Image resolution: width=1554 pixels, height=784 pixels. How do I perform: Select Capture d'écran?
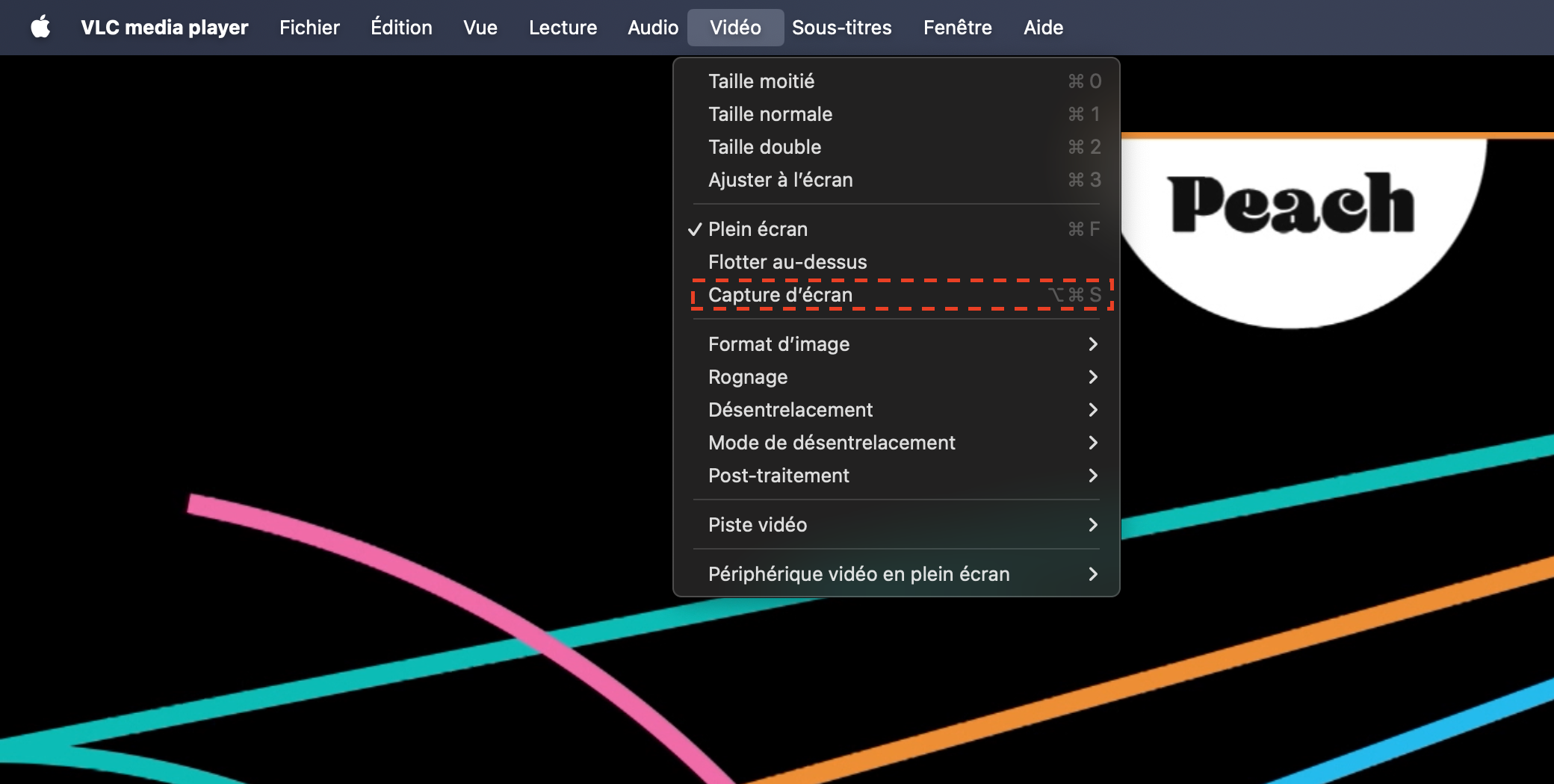tap(780, 295)
